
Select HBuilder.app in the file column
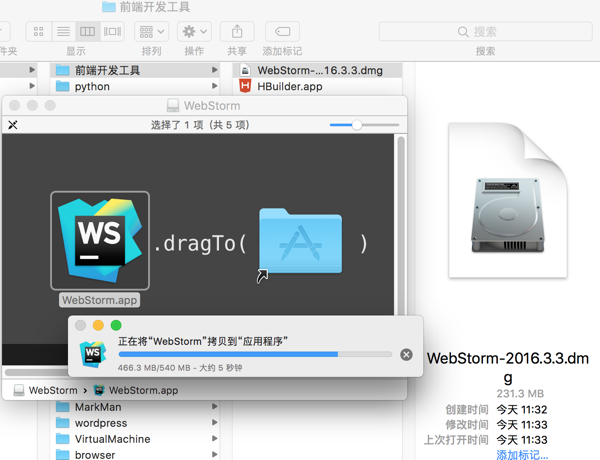[x=317, y=86]
